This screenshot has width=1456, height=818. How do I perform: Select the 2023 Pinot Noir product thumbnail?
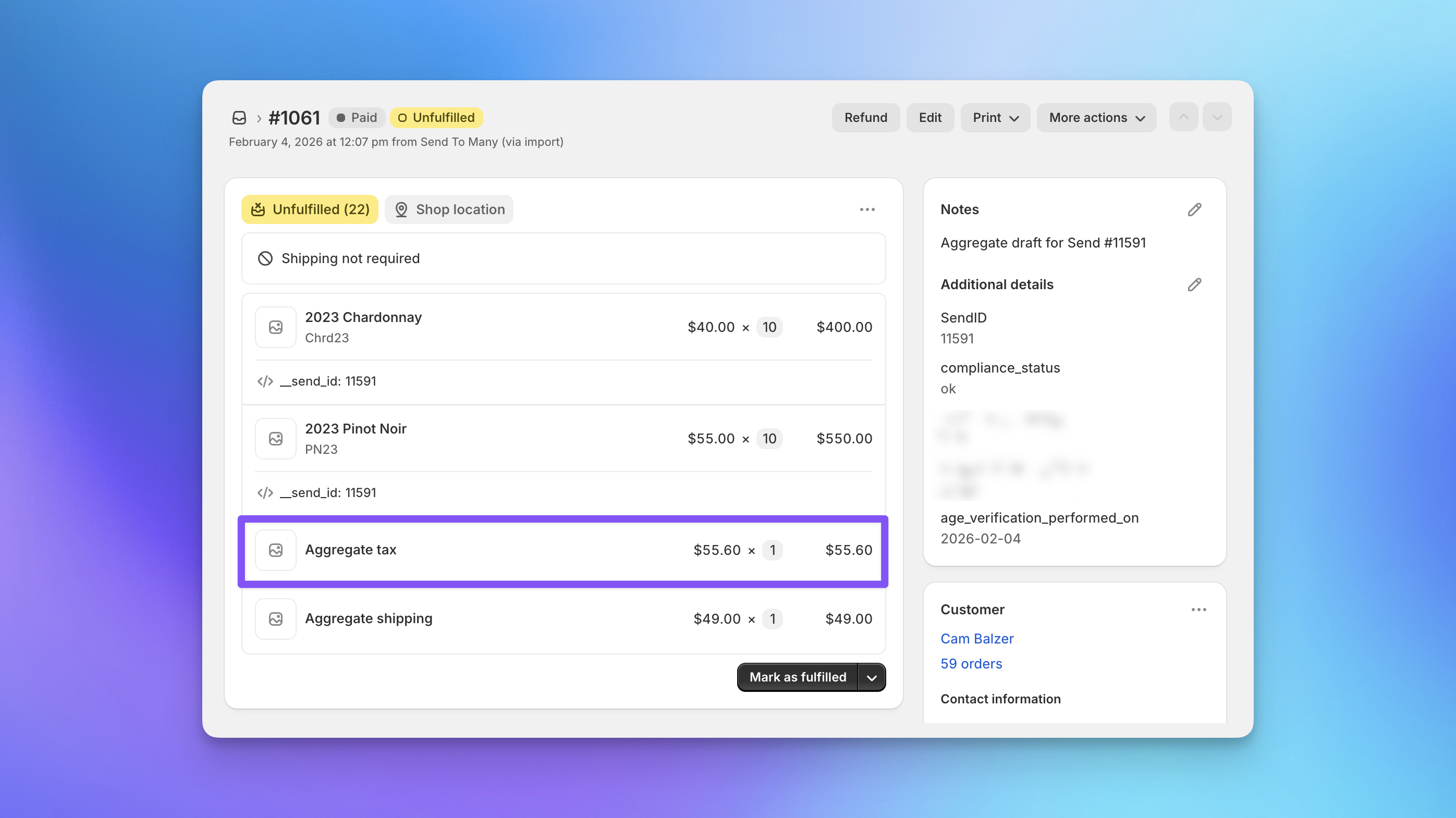point(275,438)
